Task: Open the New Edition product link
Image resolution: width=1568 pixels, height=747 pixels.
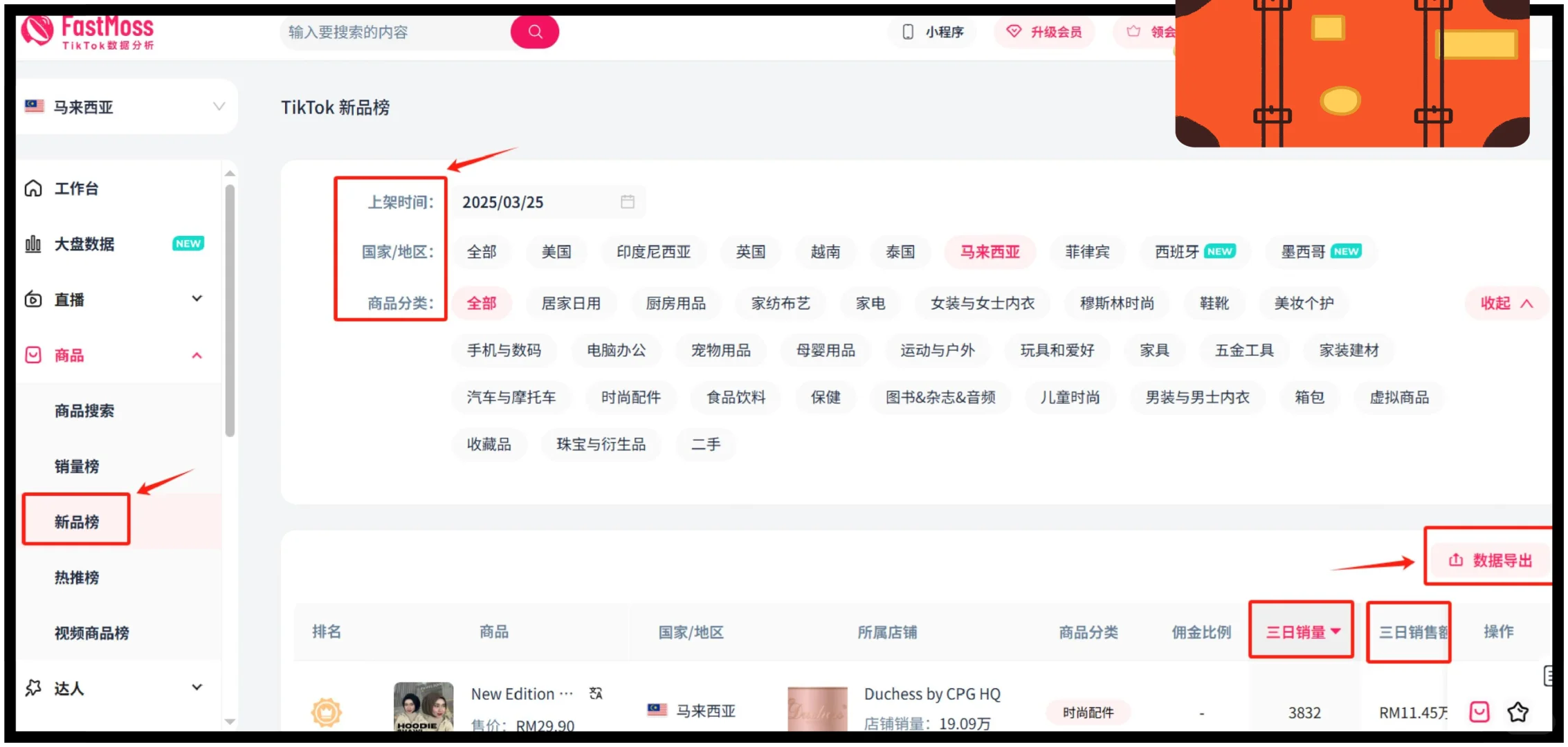Action: tap(522, 694)
